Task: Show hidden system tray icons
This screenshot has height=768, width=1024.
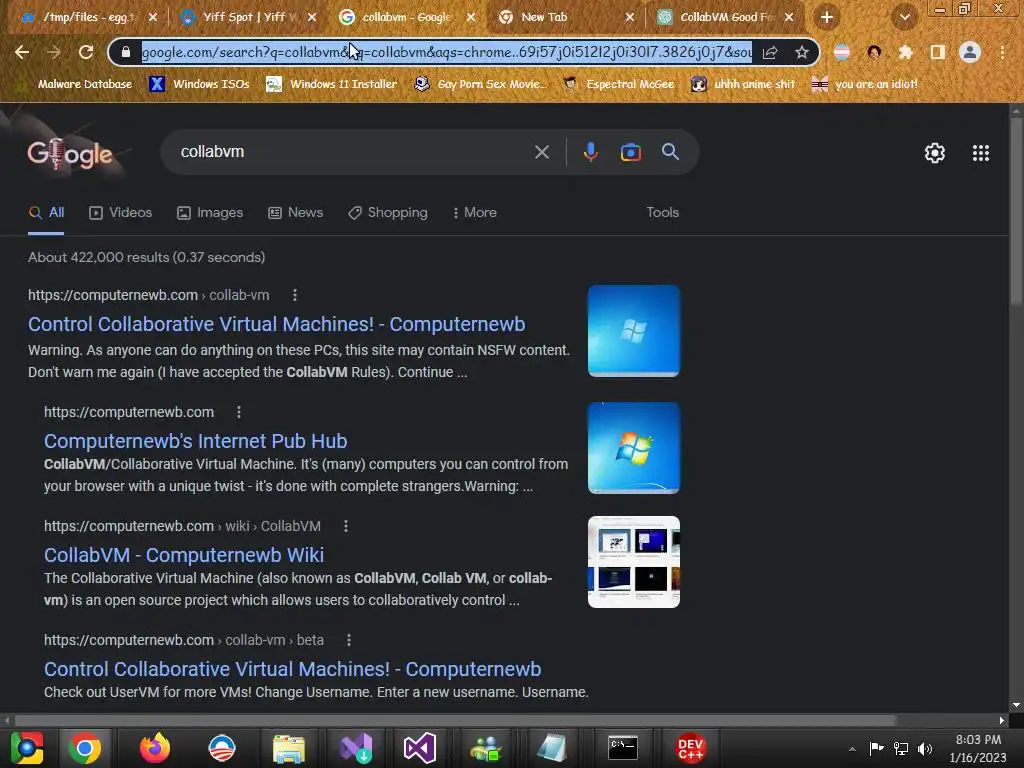Action: tap(852, 749)
